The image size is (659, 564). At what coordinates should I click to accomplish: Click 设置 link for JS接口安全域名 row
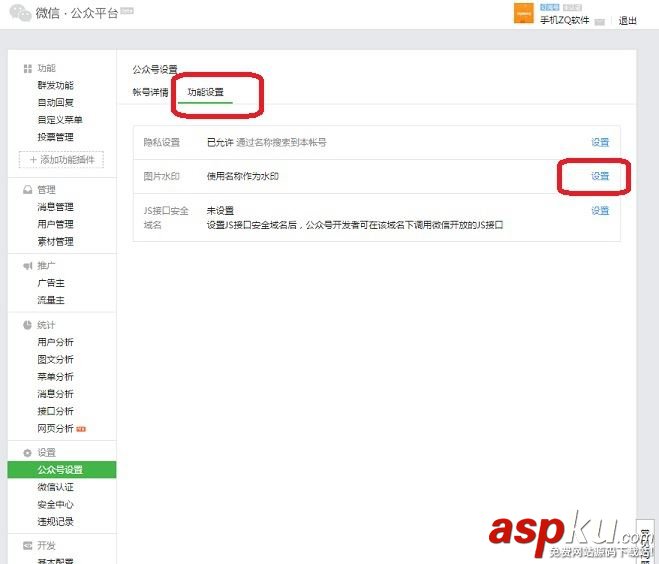point(600,211)
